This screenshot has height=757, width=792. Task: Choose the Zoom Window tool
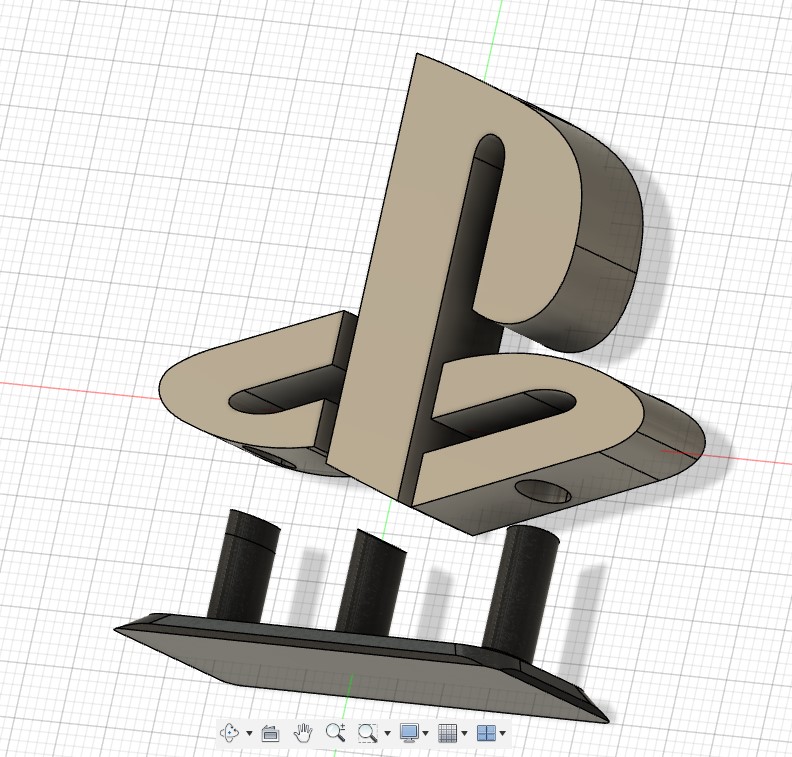pos(368,732)
